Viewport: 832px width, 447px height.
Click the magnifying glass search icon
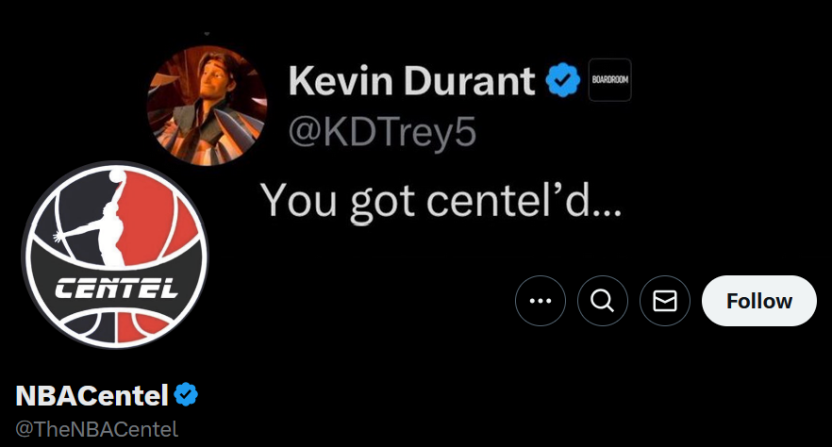(x=603, y=301)
